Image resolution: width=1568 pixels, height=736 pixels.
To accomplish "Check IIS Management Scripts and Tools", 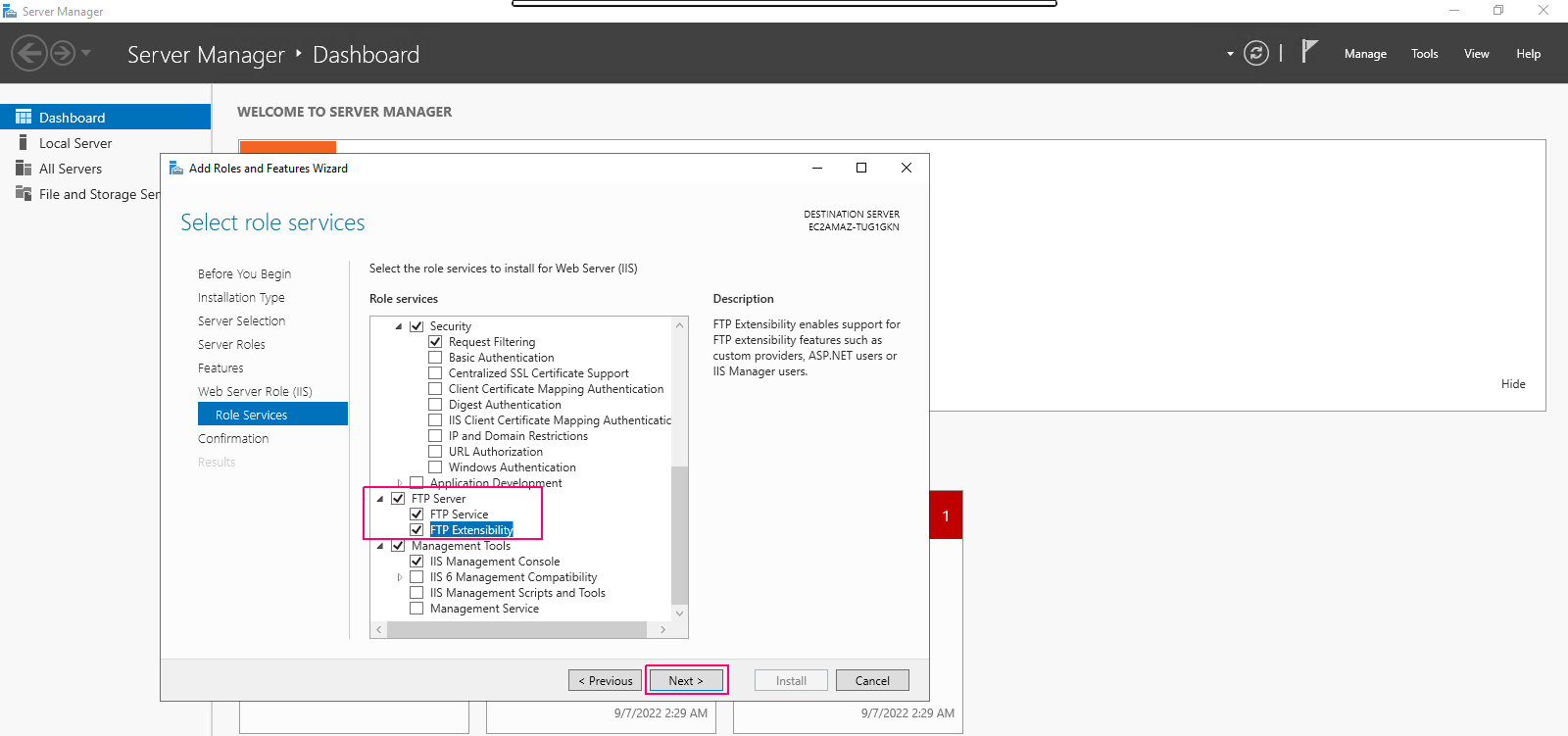I will pyautogui.click(x=416, y=593).
